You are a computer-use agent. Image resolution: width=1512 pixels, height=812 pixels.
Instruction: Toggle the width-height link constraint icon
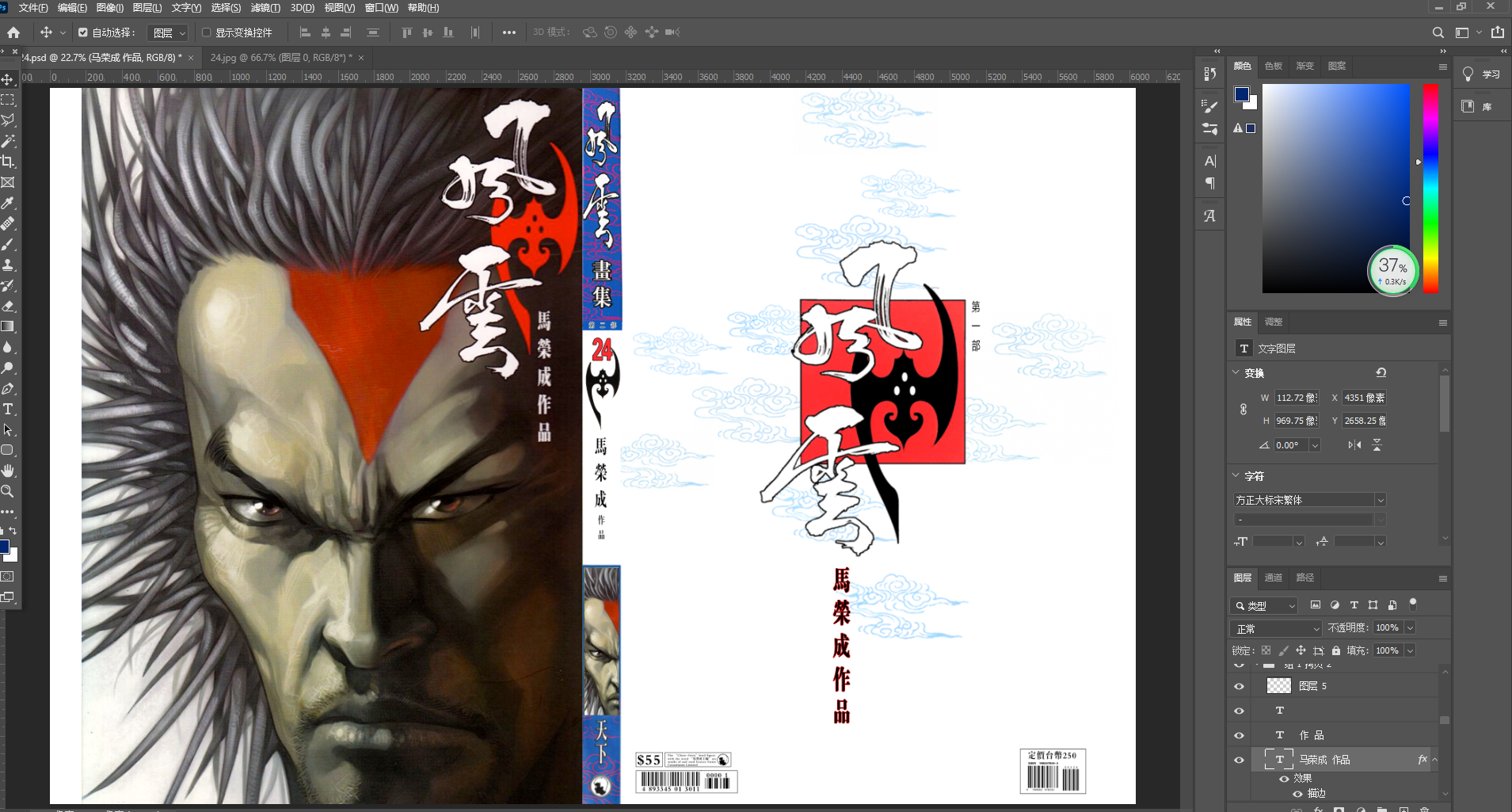point(1243,410)
